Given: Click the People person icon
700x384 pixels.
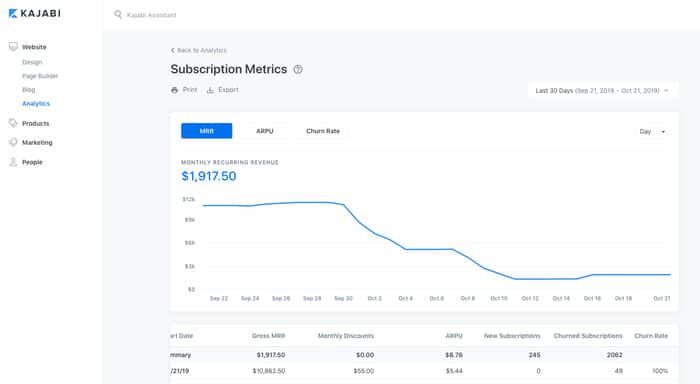Looking at the screenshot, I should tap(13, 162).
